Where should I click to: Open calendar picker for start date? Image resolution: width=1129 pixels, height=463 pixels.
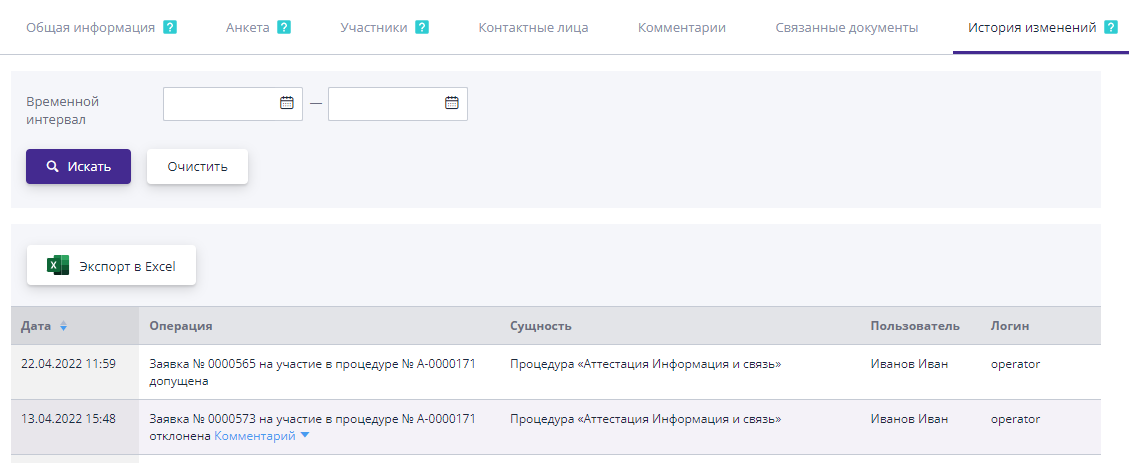pyautogui.click(x=286, y=103)
